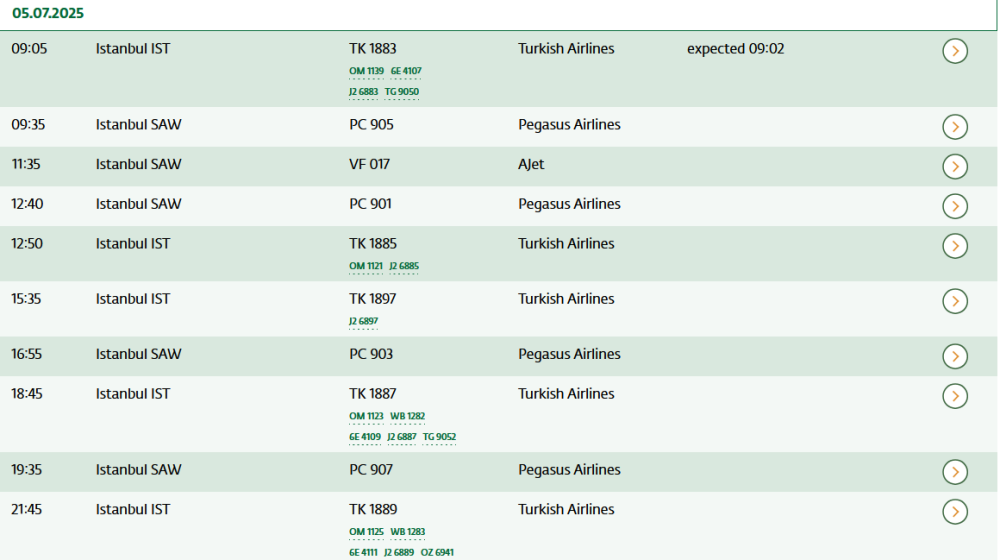1000x560 pixels.
Task: Select the AJet airline name
Action: coord(531,164)
